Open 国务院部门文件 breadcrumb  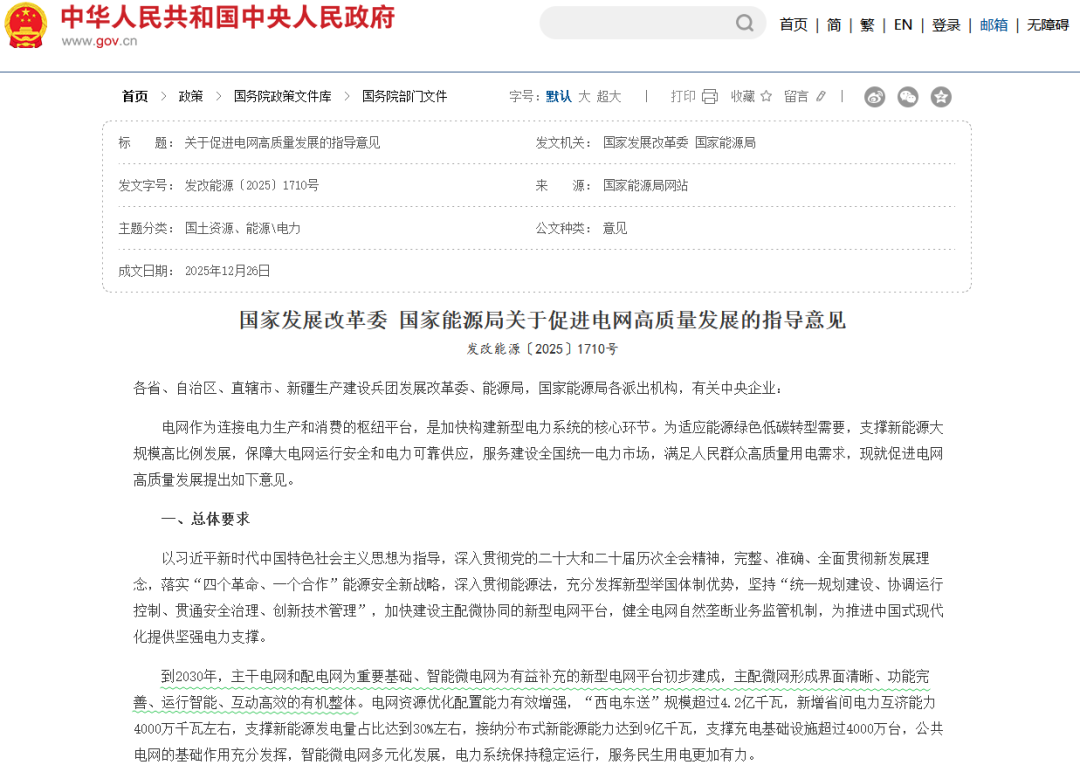pyautogui.click(x=404, y=97)
